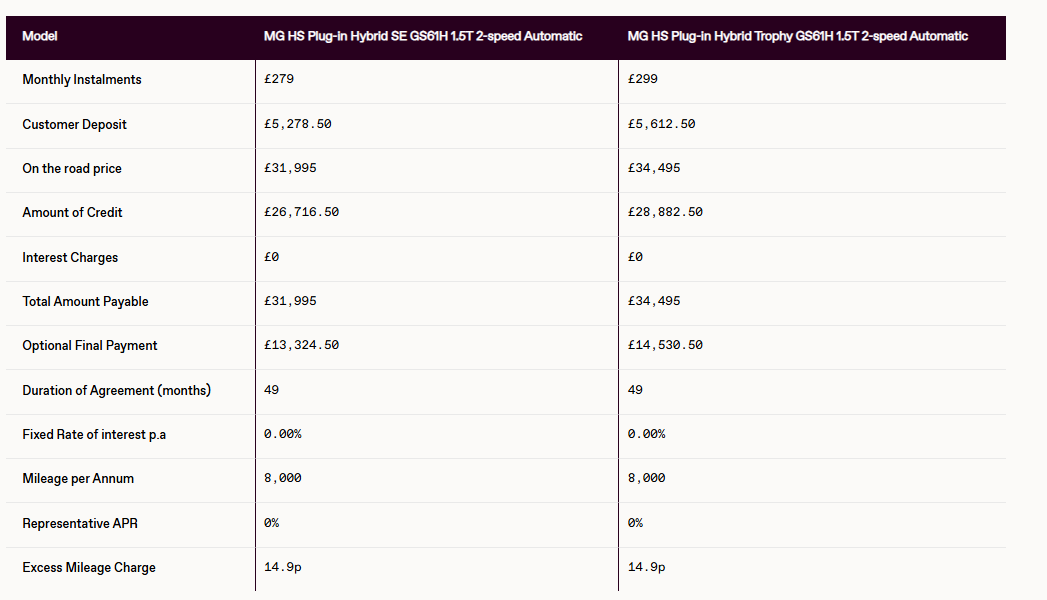The image size is (1047, 600).
Task: Select the Interest Charges row label
Action: tap(70, 258)
